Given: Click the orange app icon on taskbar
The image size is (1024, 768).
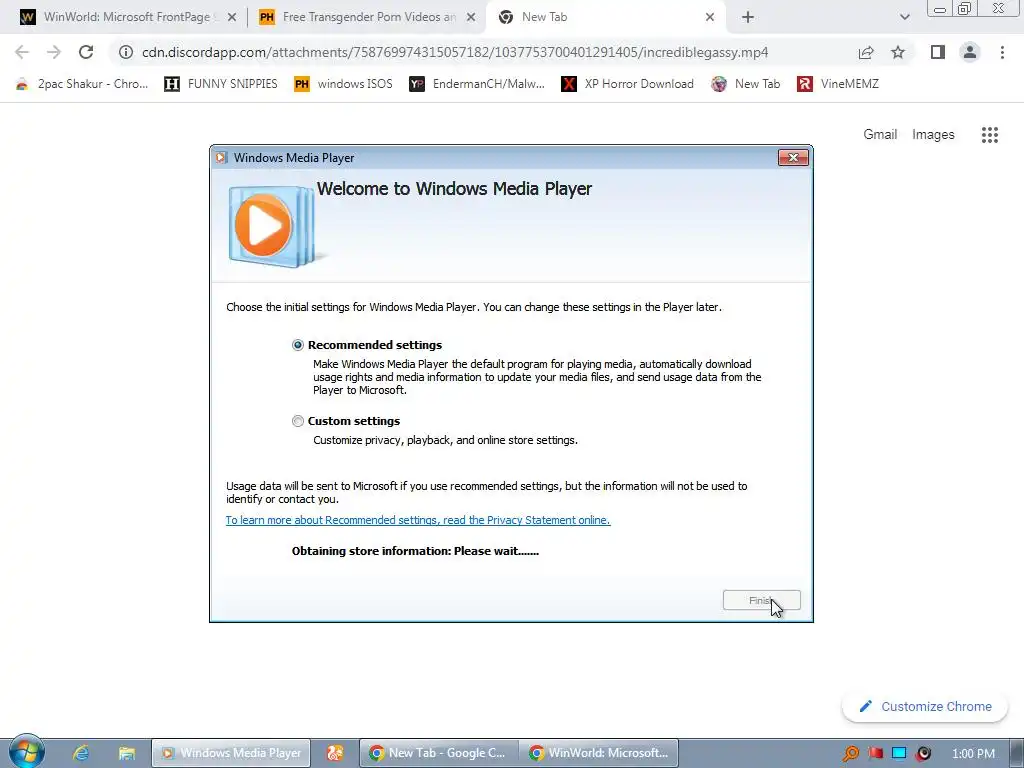Looking at the screenshot, I should [334, 753].
